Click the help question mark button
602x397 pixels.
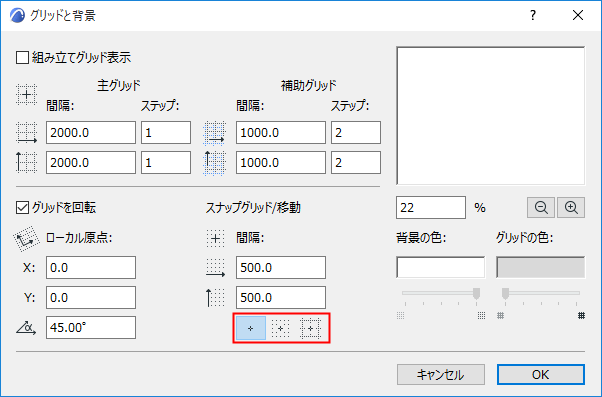pos(533,15)
